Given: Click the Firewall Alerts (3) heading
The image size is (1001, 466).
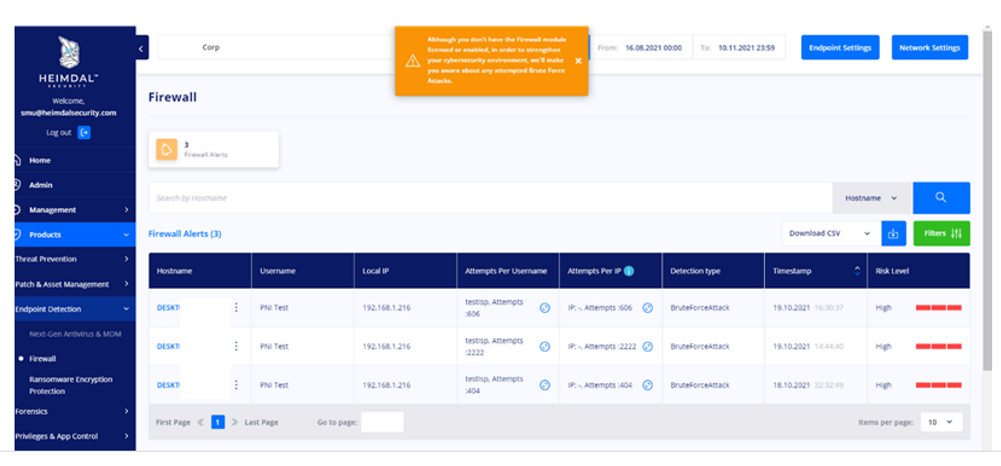Looking at the screenshot, I should [184, 234].
